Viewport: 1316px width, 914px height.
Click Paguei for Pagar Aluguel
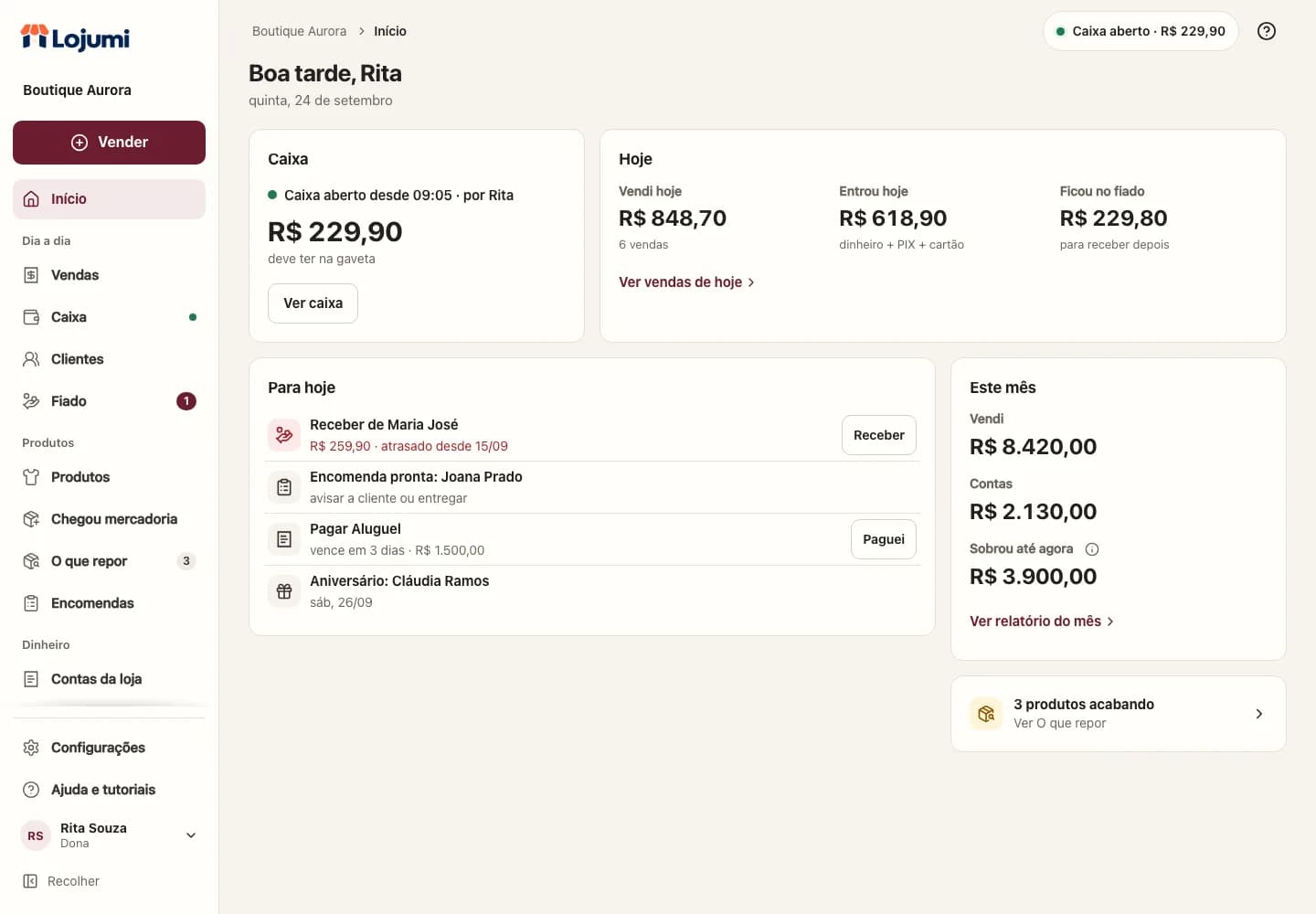[884, 539]
